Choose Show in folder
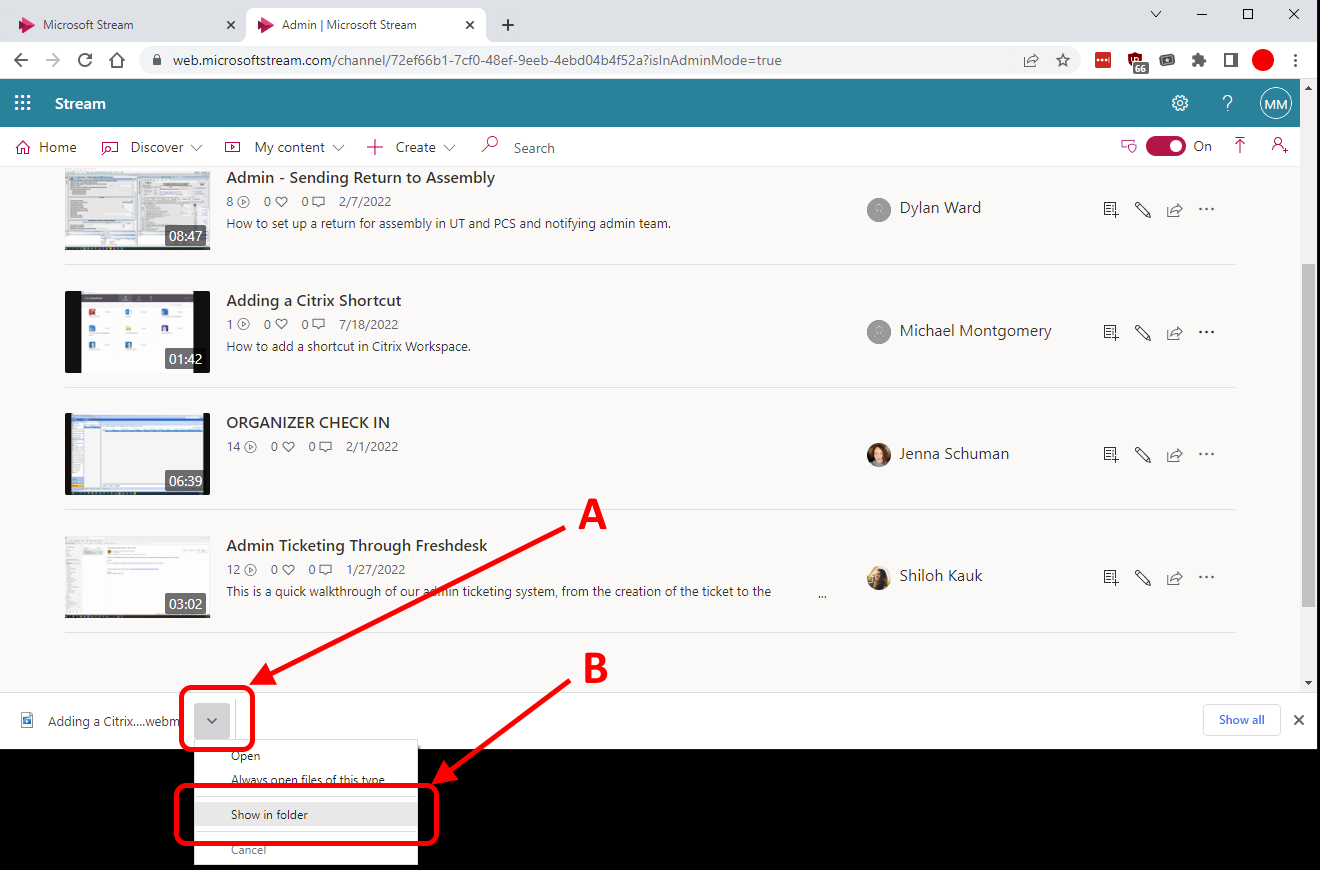The width and height of the screenshot is (1320, 870). point(305,815)
